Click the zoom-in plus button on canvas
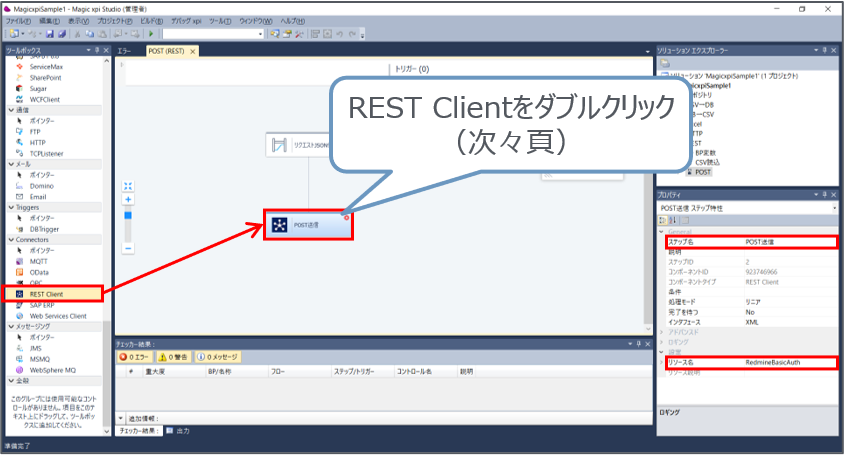 [128, 199]
